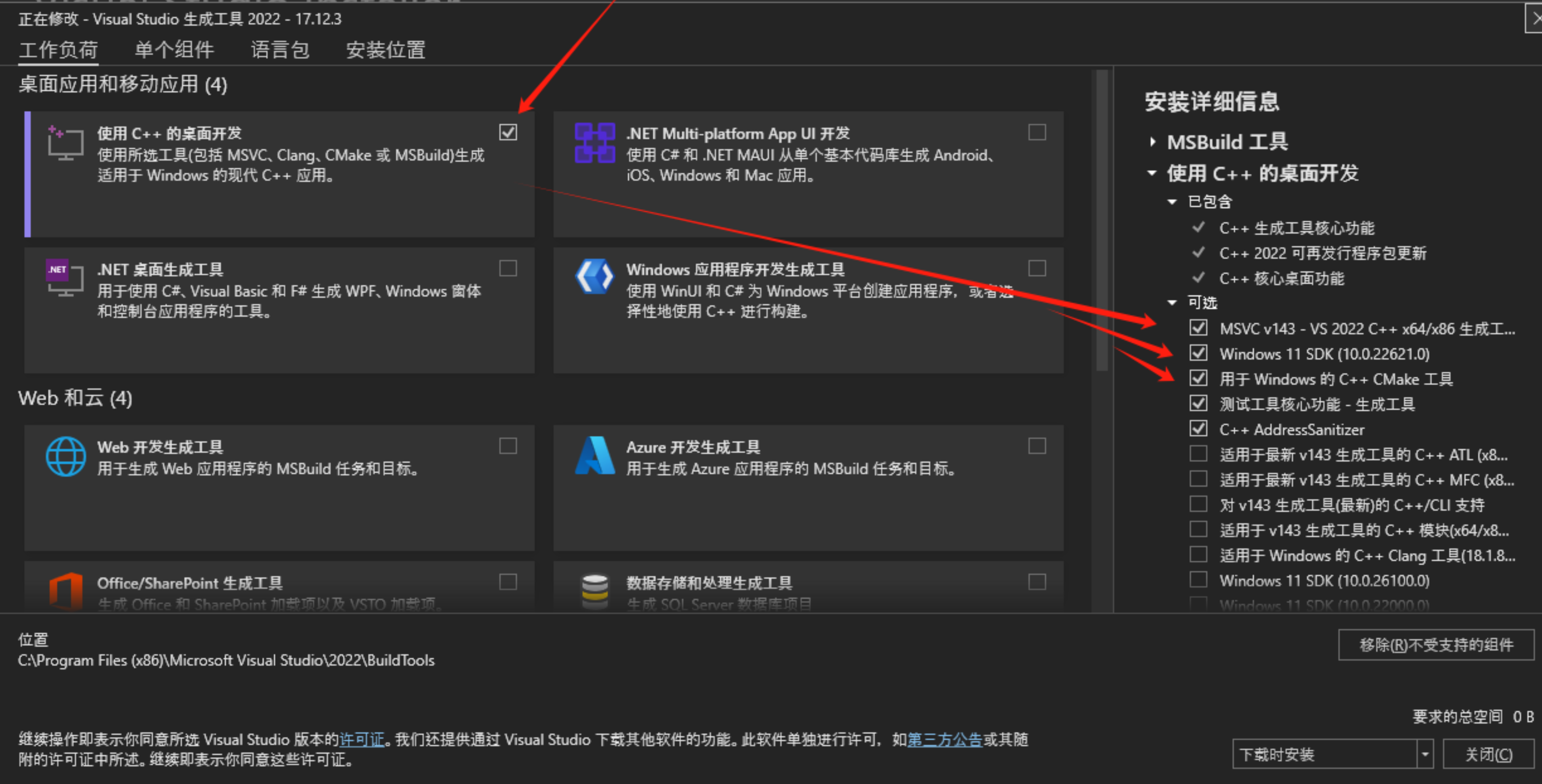
Task: Enable the C++/CLI 支持 checkbox
Action: click(1198, 504)
